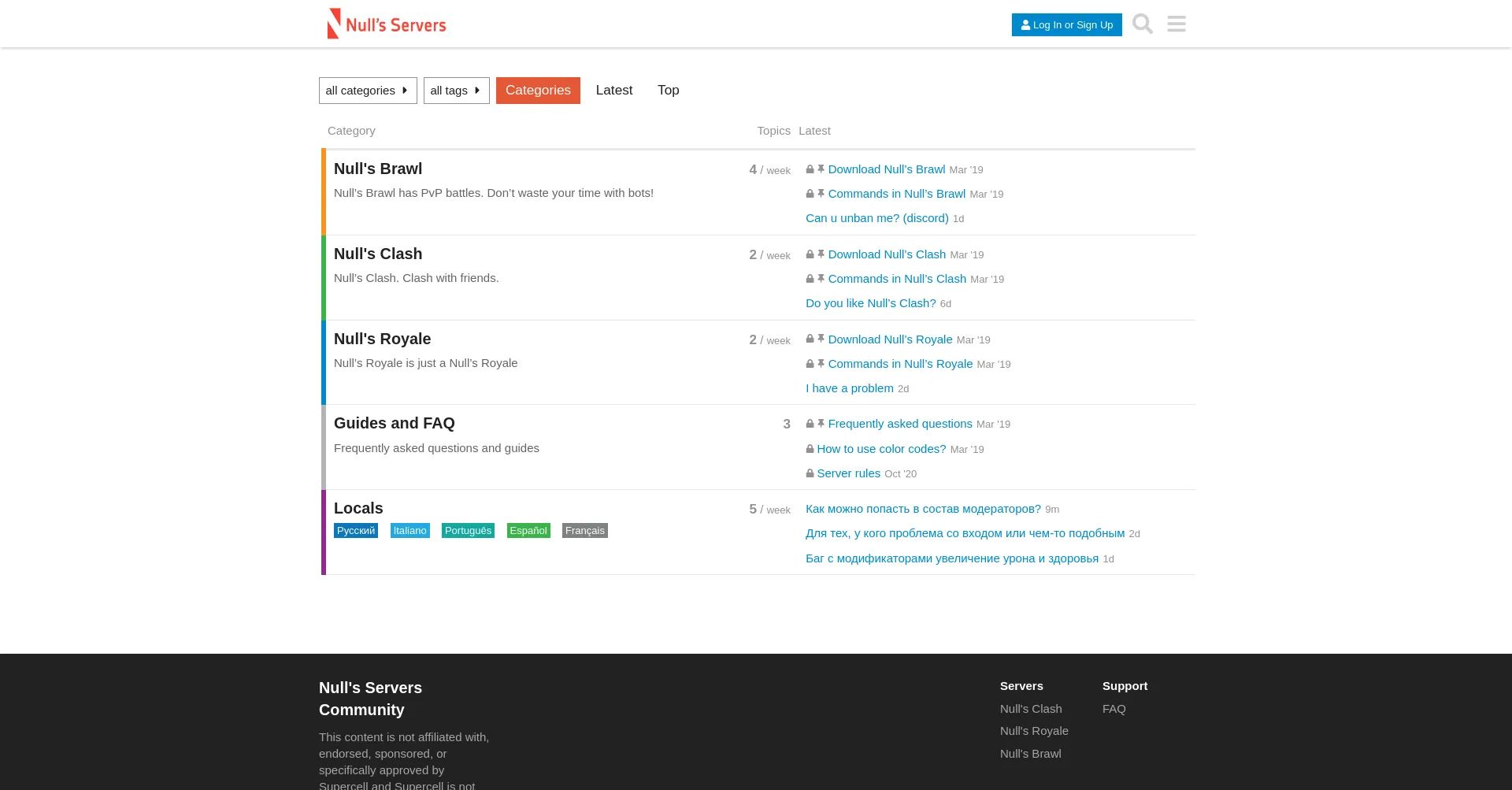Select the Русский subcategory badge
The width and height of the screenshot is (1512, 790).
pos(356,531)
